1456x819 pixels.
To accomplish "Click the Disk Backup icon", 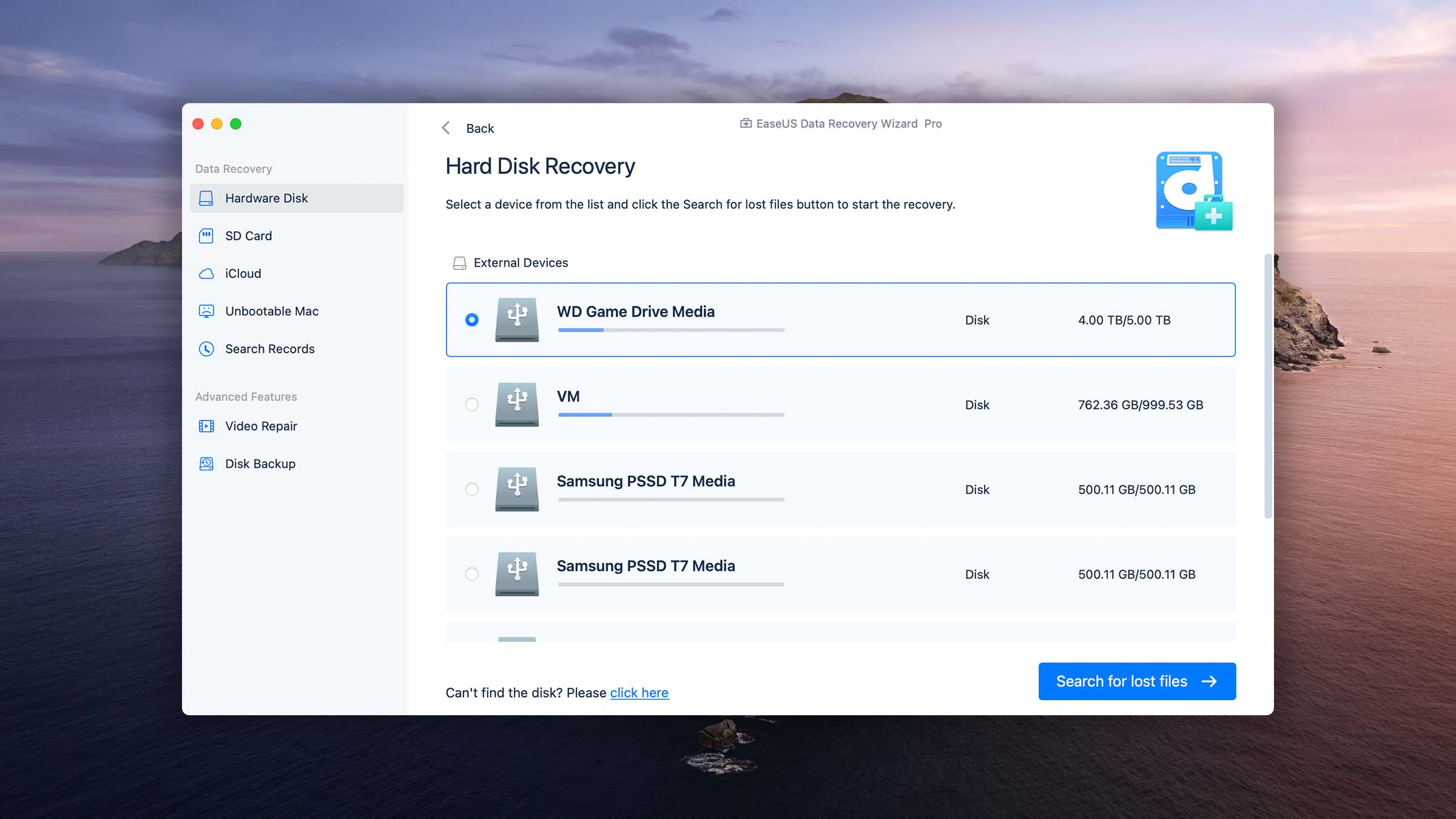I will tap(206, 463).
